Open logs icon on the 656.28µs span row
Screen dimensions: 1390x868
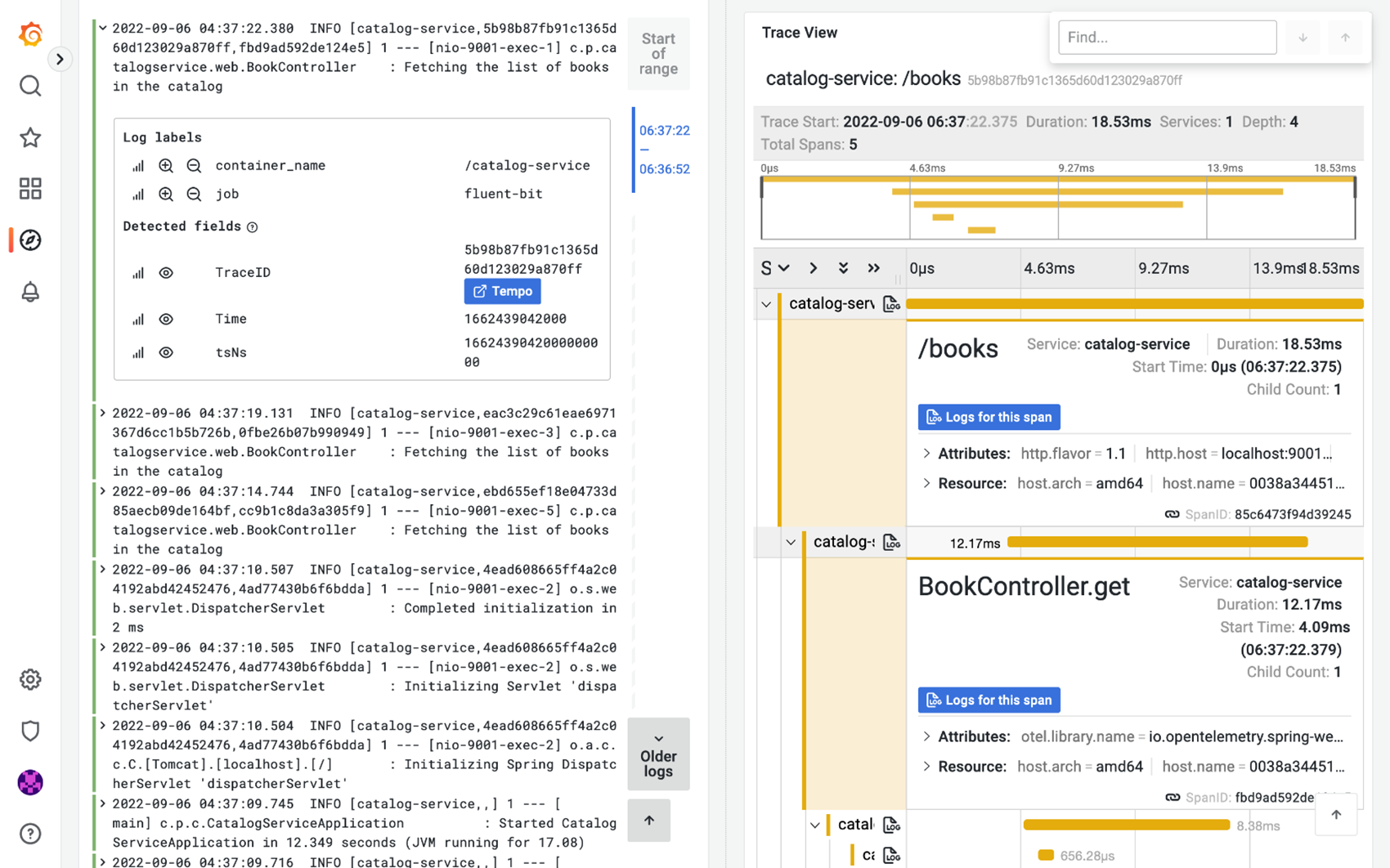pyautogui.click(x=891, y=855)
